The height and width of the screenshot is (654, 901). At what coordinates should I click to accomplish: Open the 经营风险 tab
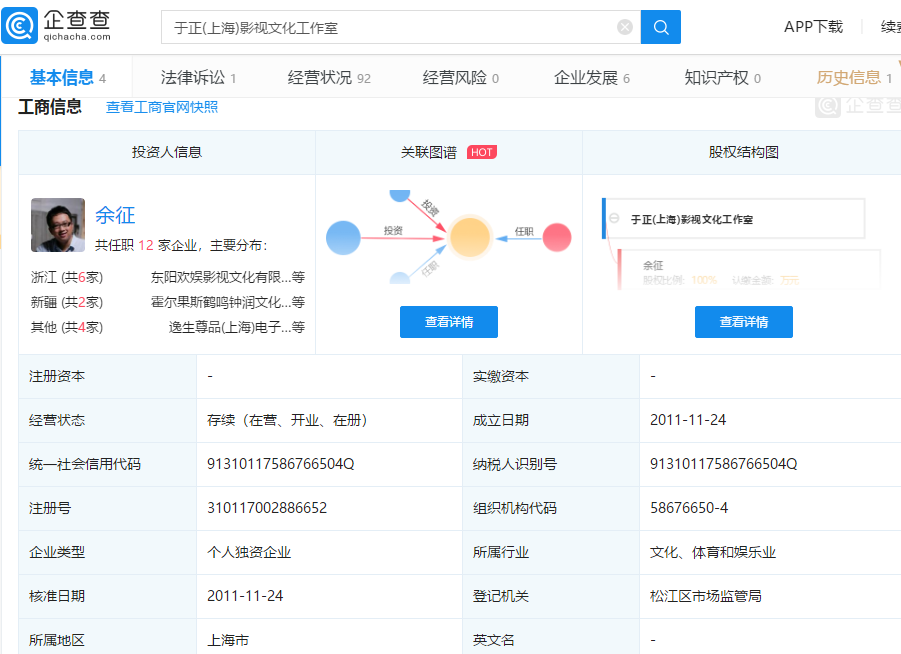pyautogui.click(x=461, y=78)
